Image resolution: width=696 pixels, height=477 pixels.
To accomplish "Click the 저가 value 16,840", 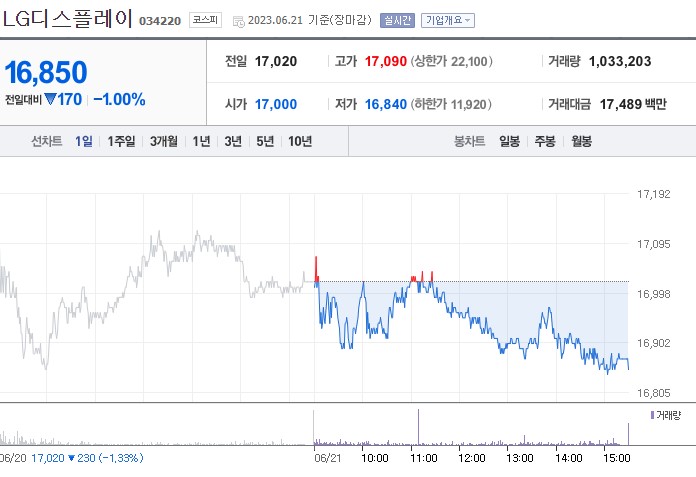I will point(385,104).
